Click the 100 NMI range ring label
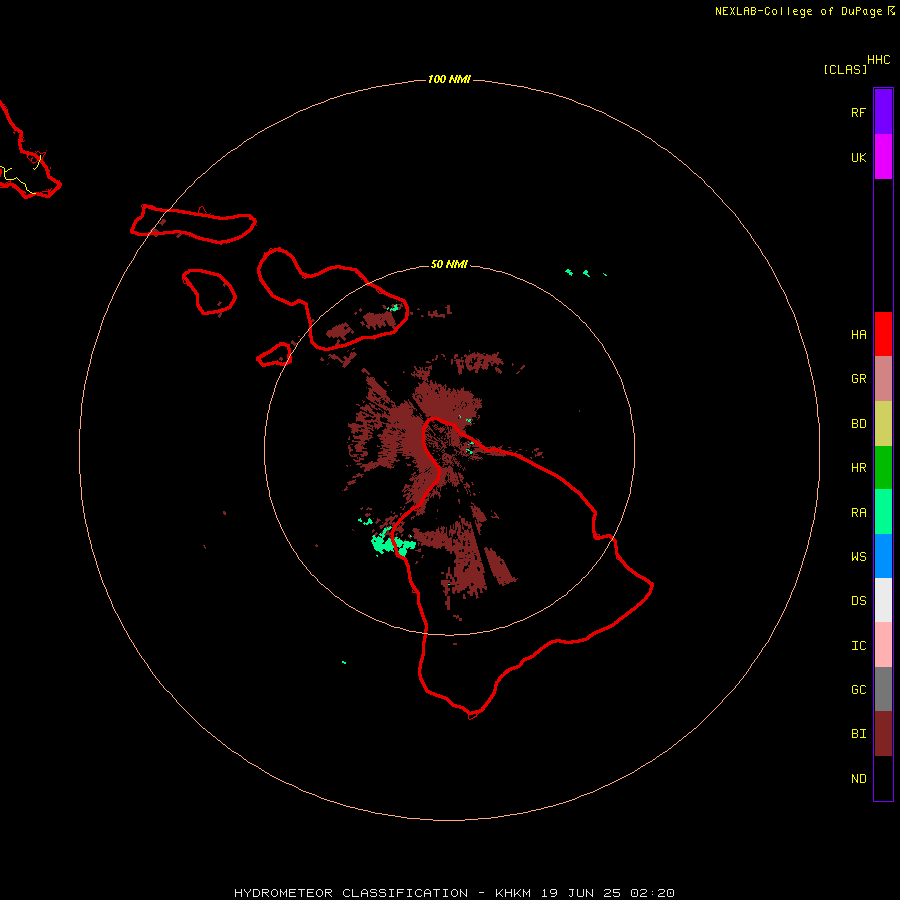 (449, 79)
